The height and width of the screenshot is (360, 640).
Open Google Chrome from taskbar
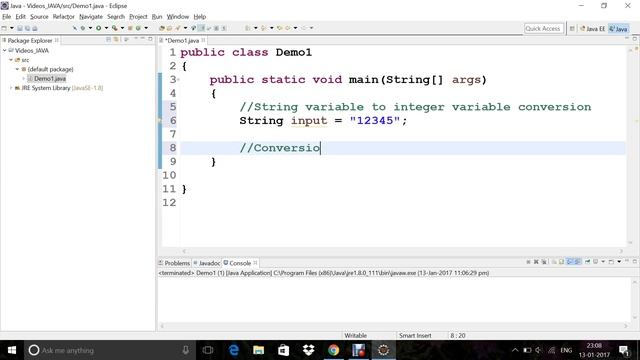333,350
